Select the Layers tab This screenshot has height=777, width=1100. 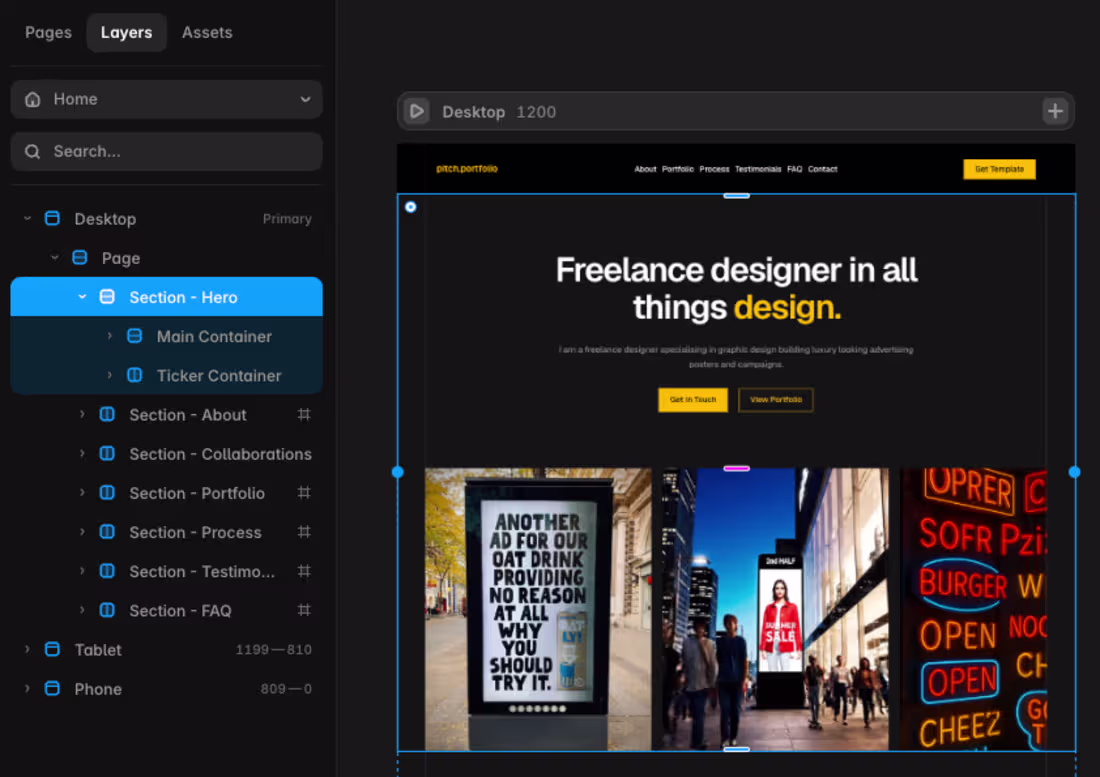point(126,32)
